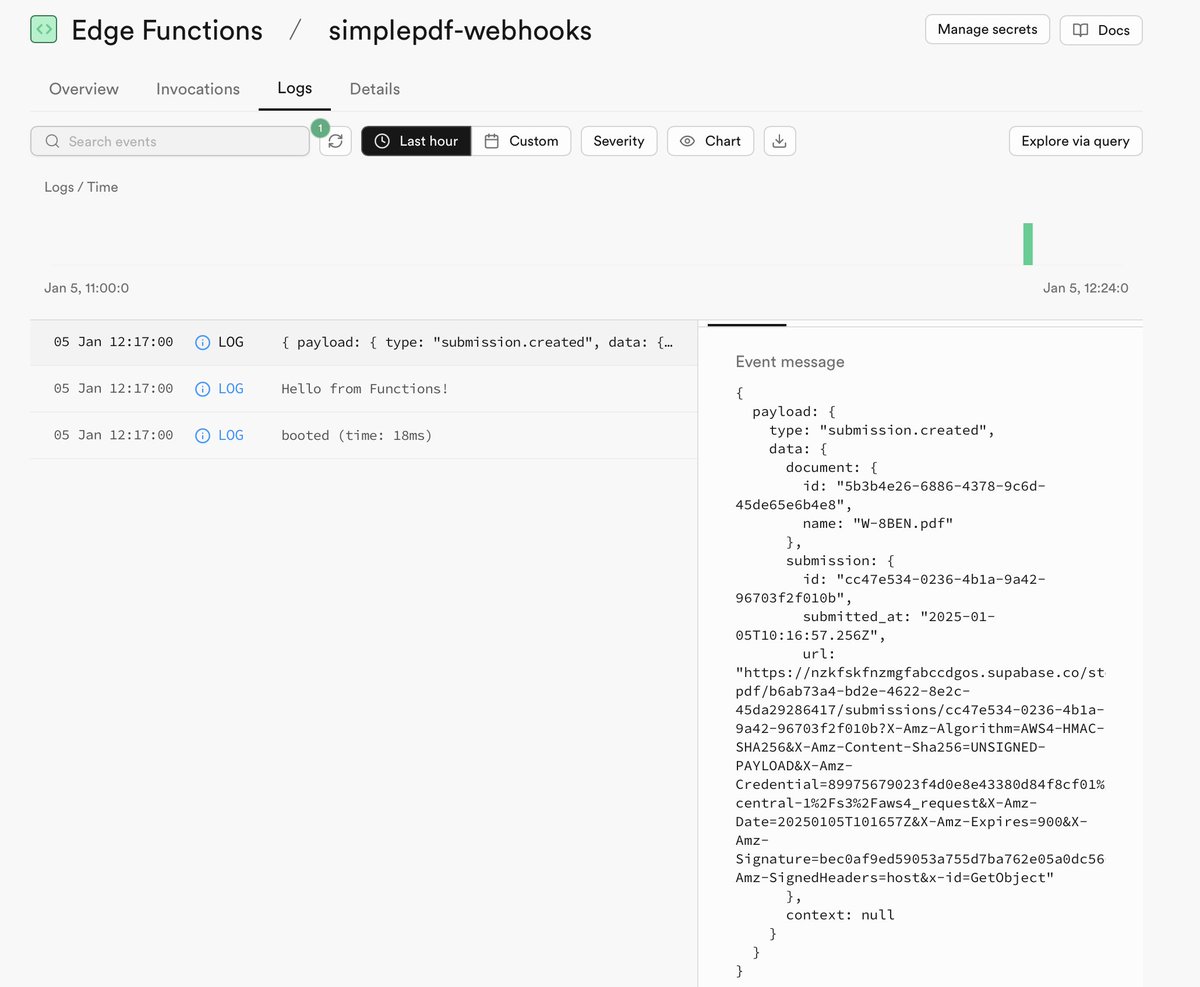
Task: Click the green new-events badge showing 1
Action: click(x=320, y=127)
